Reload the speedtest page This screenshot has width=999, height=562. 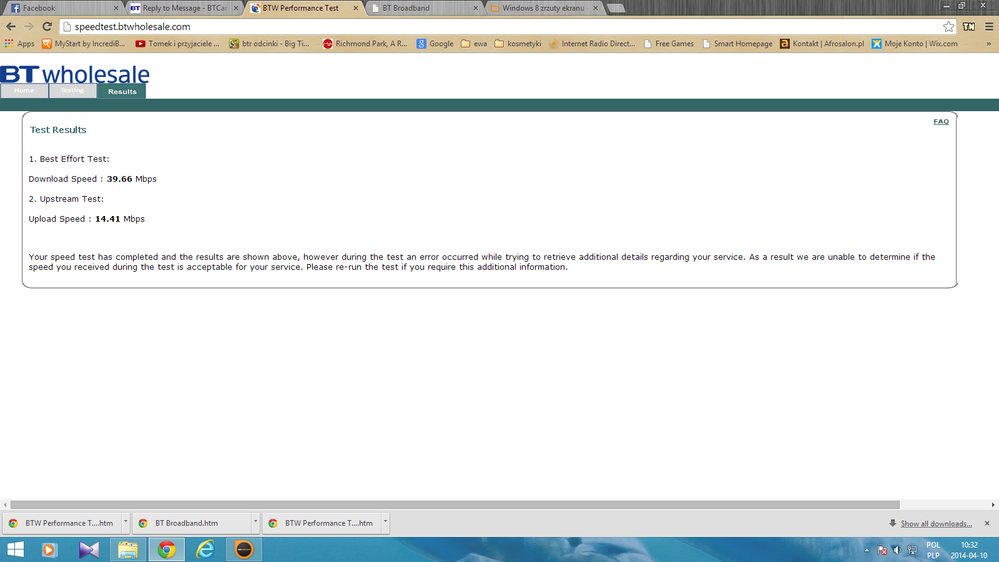(47, 27)
